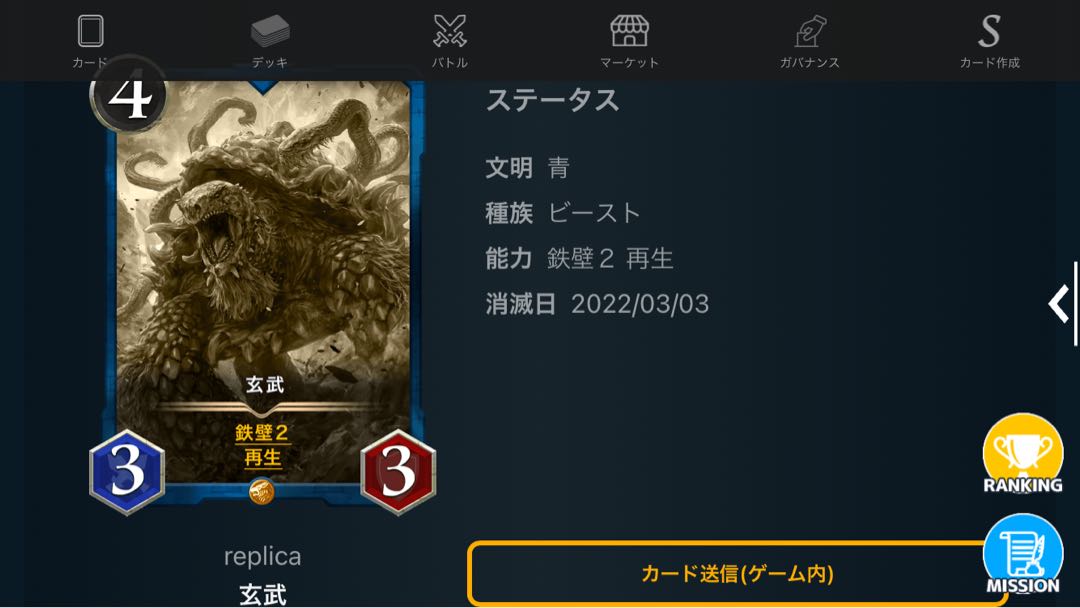The width and height of the screenshot is (1080, 608).
Task: Tap the red health value 3 hexagon
Action: (x=398, y=472)
